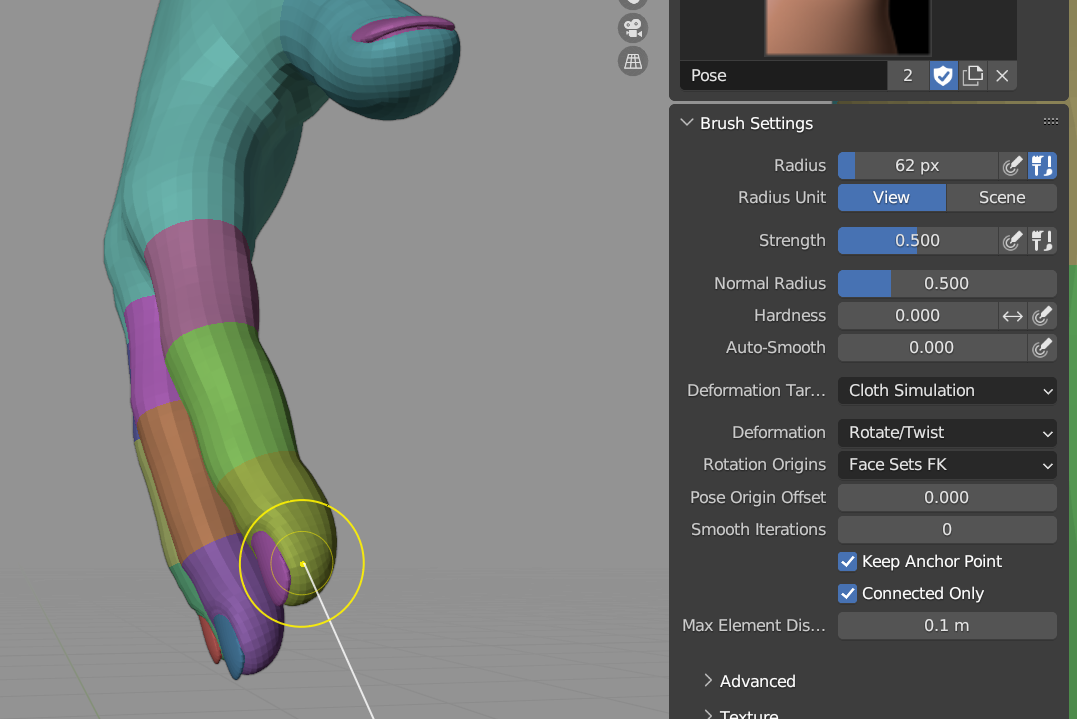Toggle pen pressure for Auto-Smooth
1077x719 pixels.
(1042, 347)
